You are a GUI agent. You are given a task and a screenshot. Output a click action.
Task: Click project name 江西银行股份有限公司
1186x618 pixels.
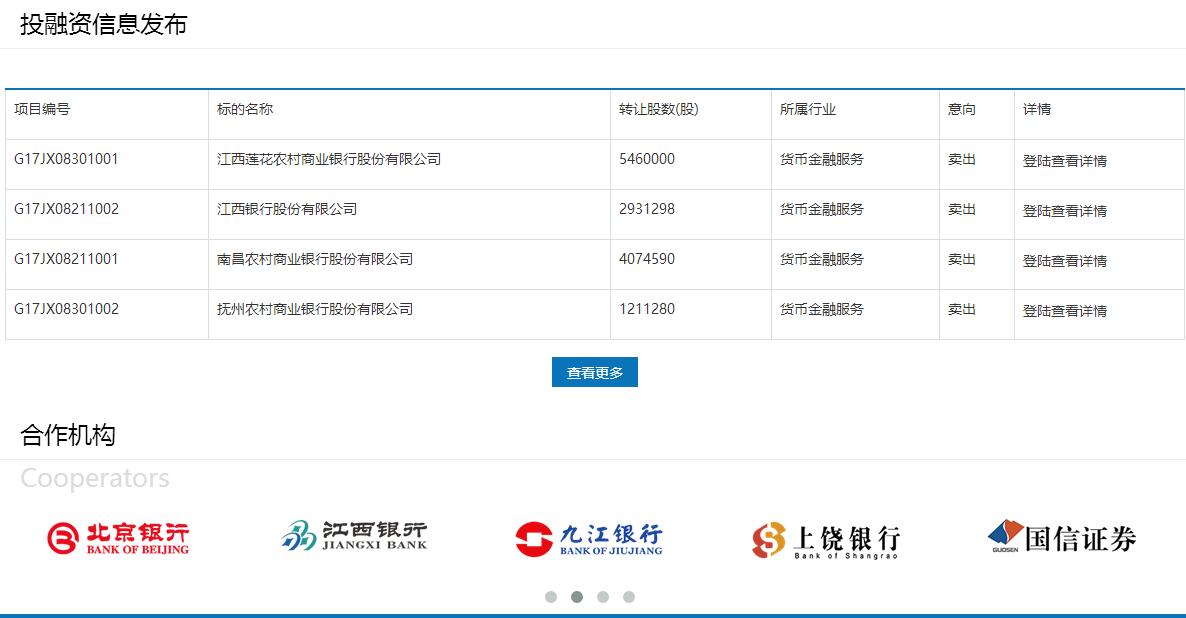(x=287, y=209)
